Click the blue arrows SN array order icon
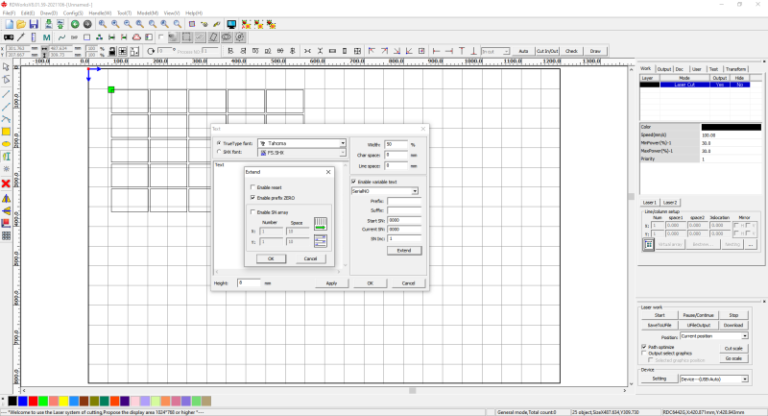 click(x=320, y=241)
